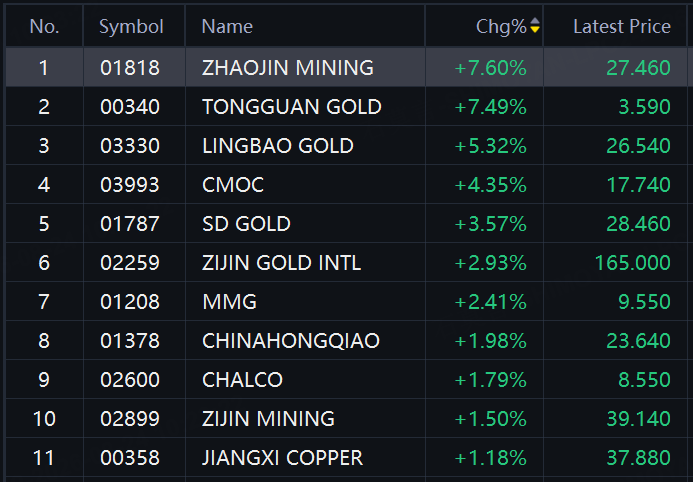Select the ZHAOJIN MINING row

point(346,67)
